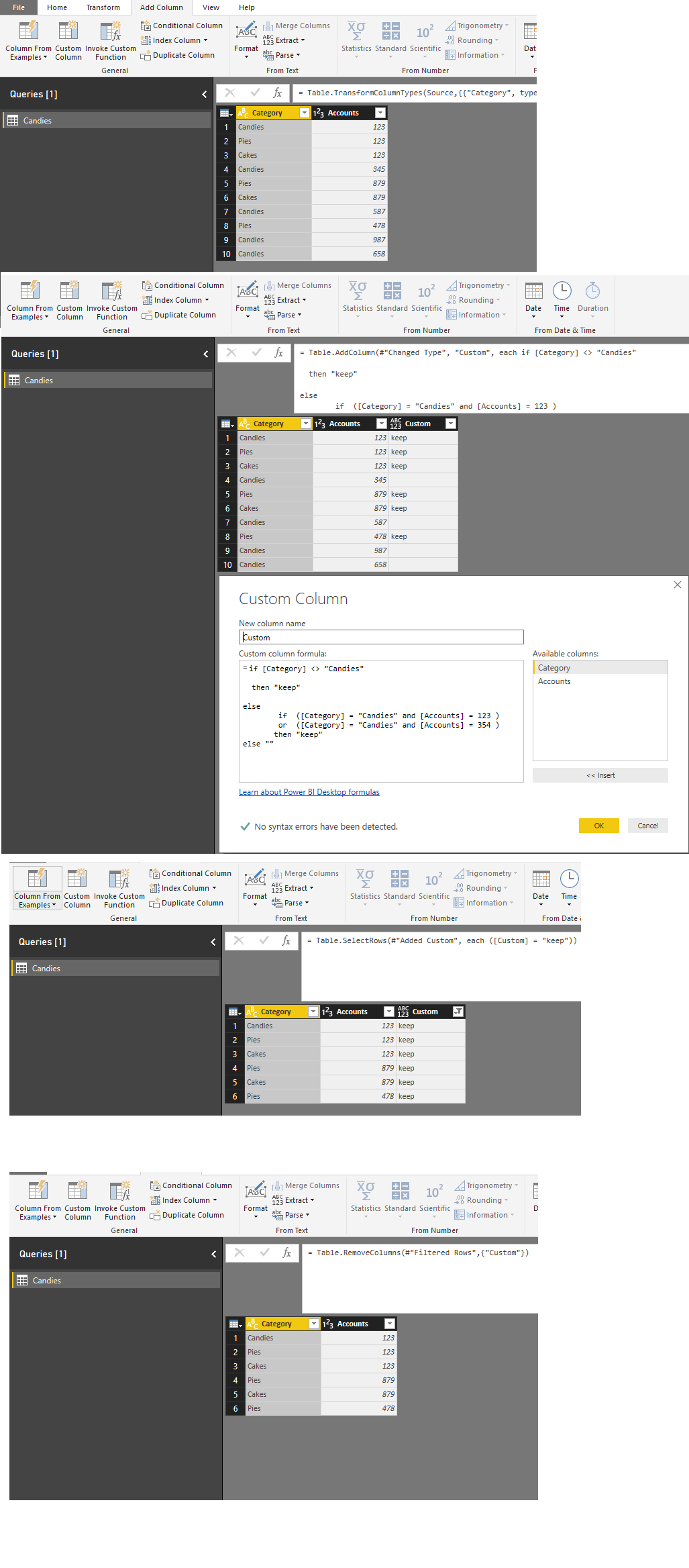Click Merge Columns in Table.TransformColumnTypes ribbon
The width and height of the screenshot is (689, 1568).
coord(296,26)
